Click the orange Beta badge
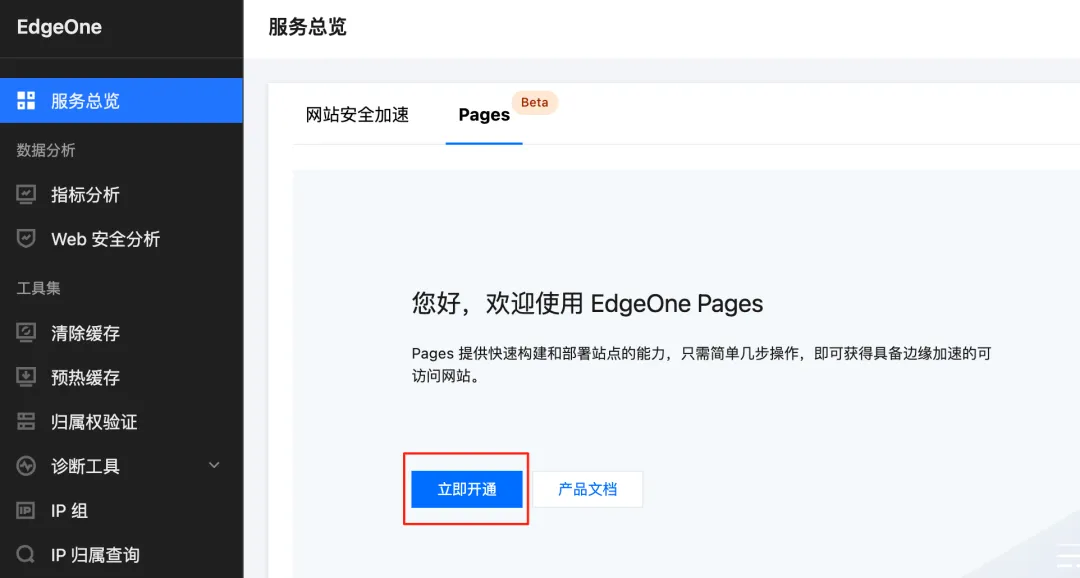1080x578 pixels. [535, 102]
